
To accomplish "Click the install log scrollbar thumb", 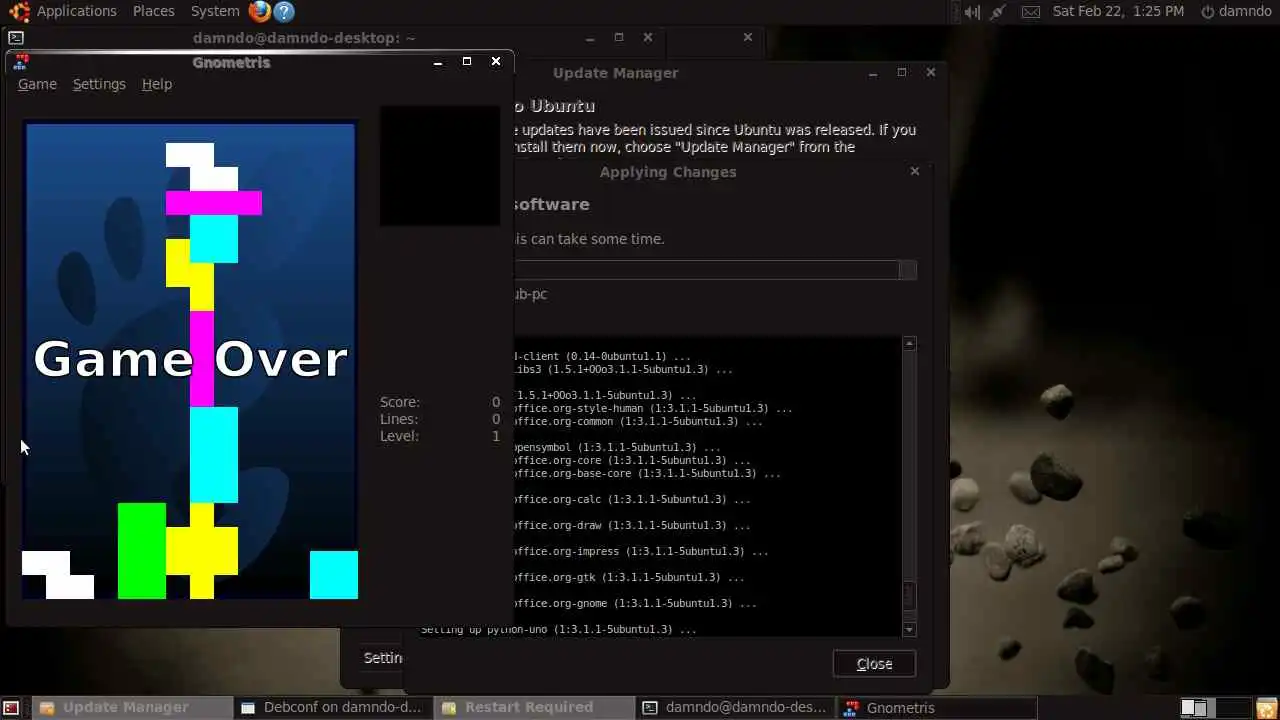I will tap(909, 596).
